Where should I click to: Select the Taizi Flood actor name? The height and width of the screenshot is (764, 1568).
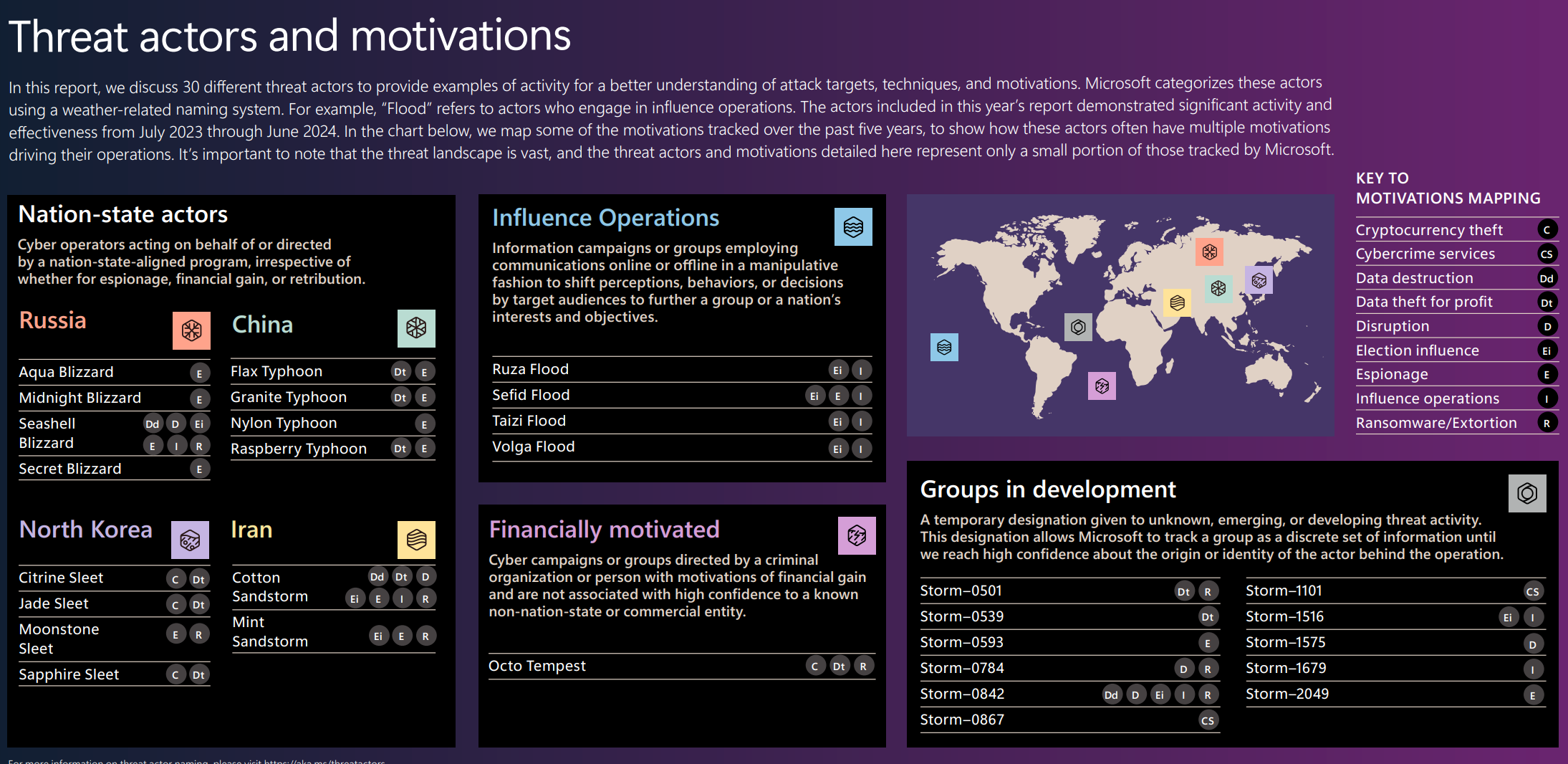[529, 421]
